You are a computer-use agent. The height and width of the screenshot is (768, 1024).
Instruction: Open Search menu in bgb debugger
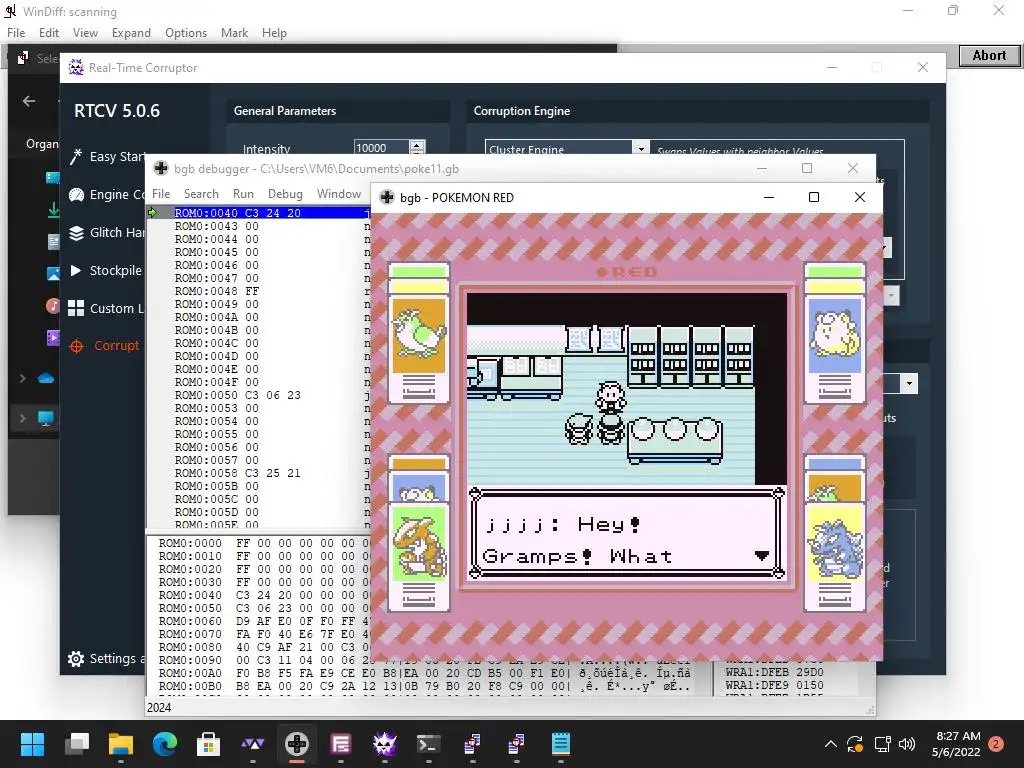201,194
